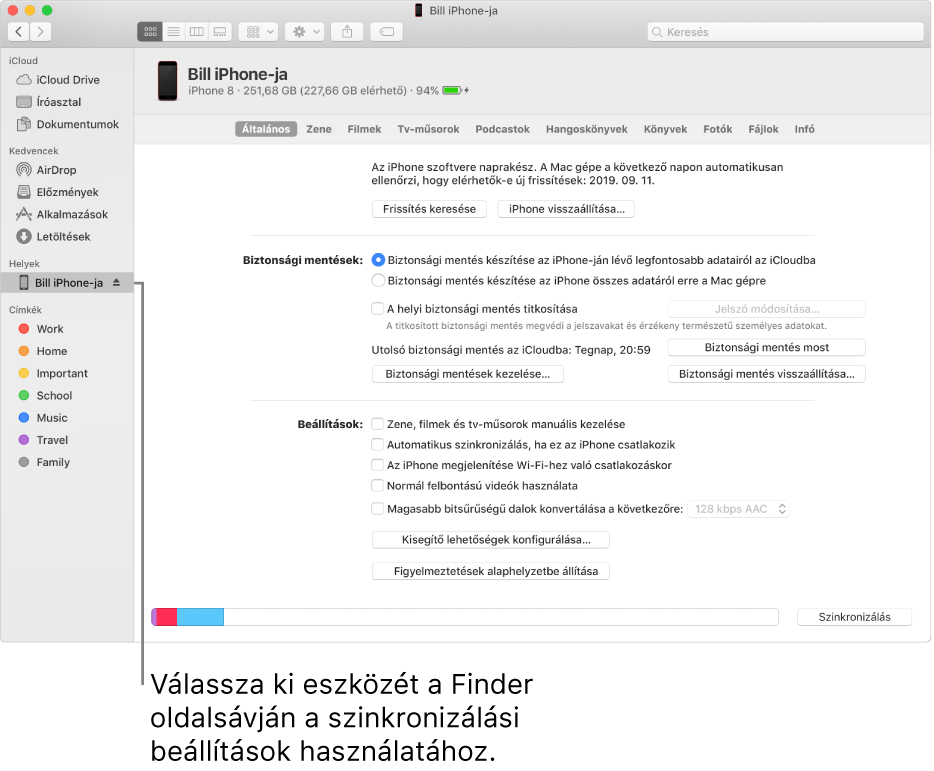Click the iPhone device image in header

coord(167,81)
